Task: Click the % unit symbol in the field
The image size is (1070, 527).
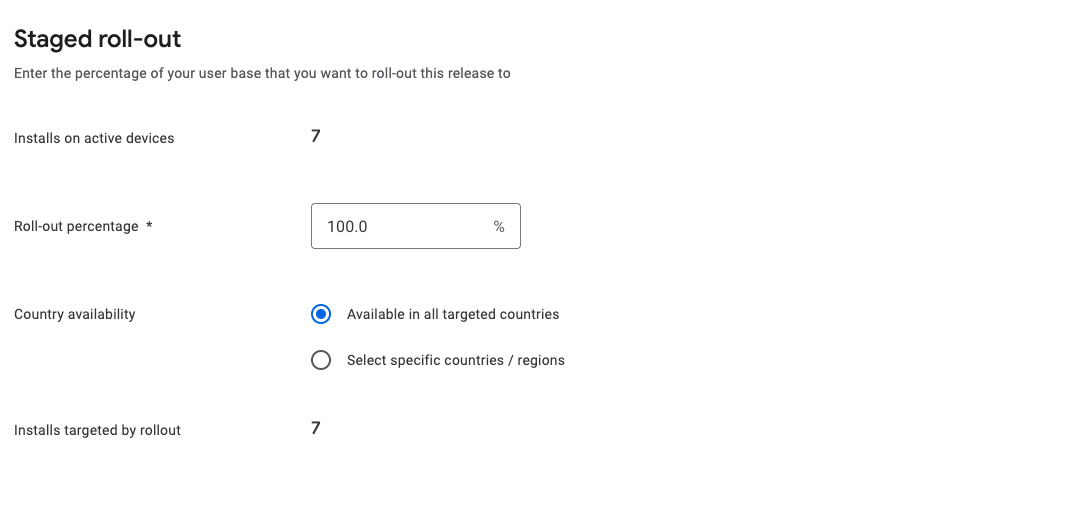Action: point(499,227)
